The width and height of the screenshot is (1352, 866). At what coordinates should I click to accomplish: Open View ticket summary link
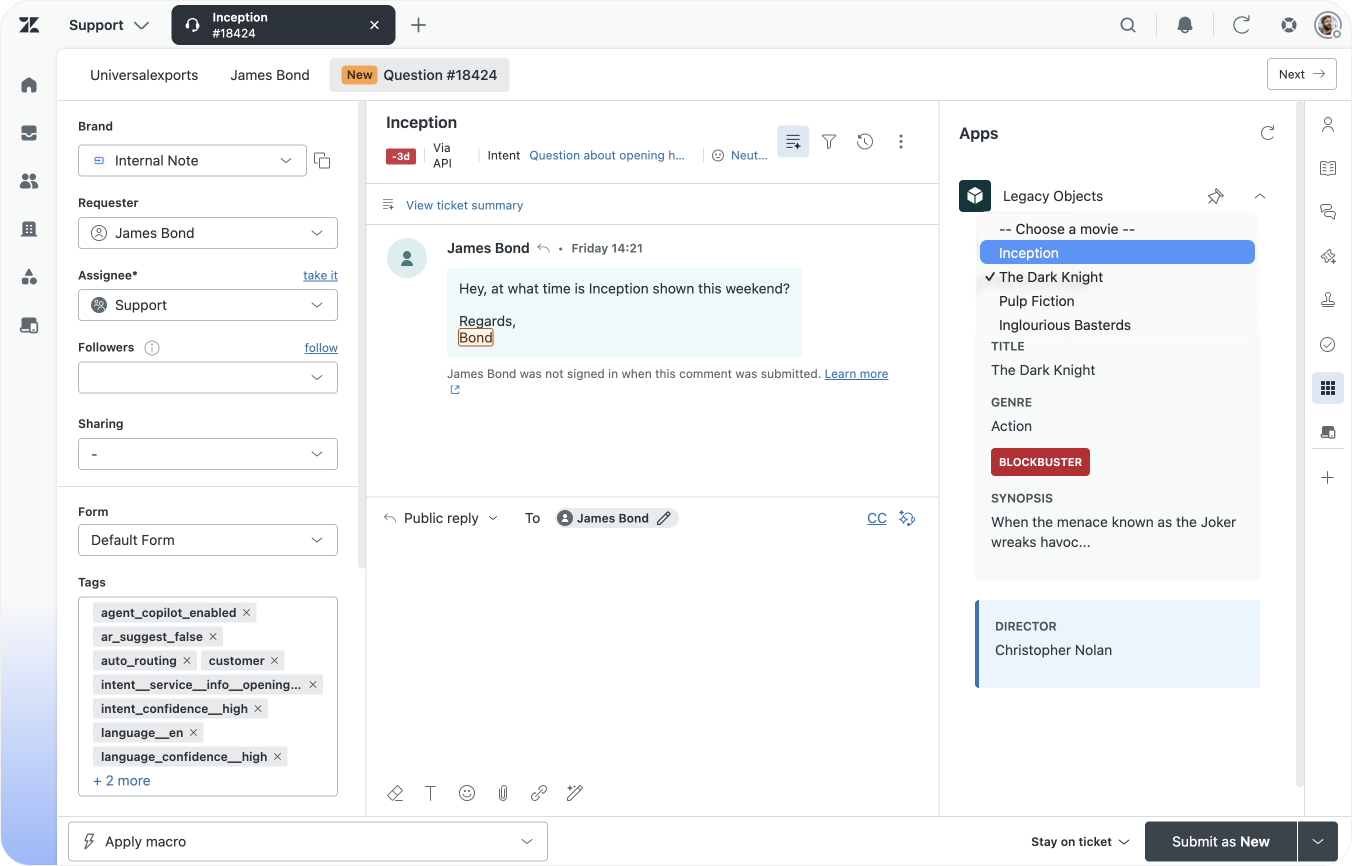click(x=464, y=205)
